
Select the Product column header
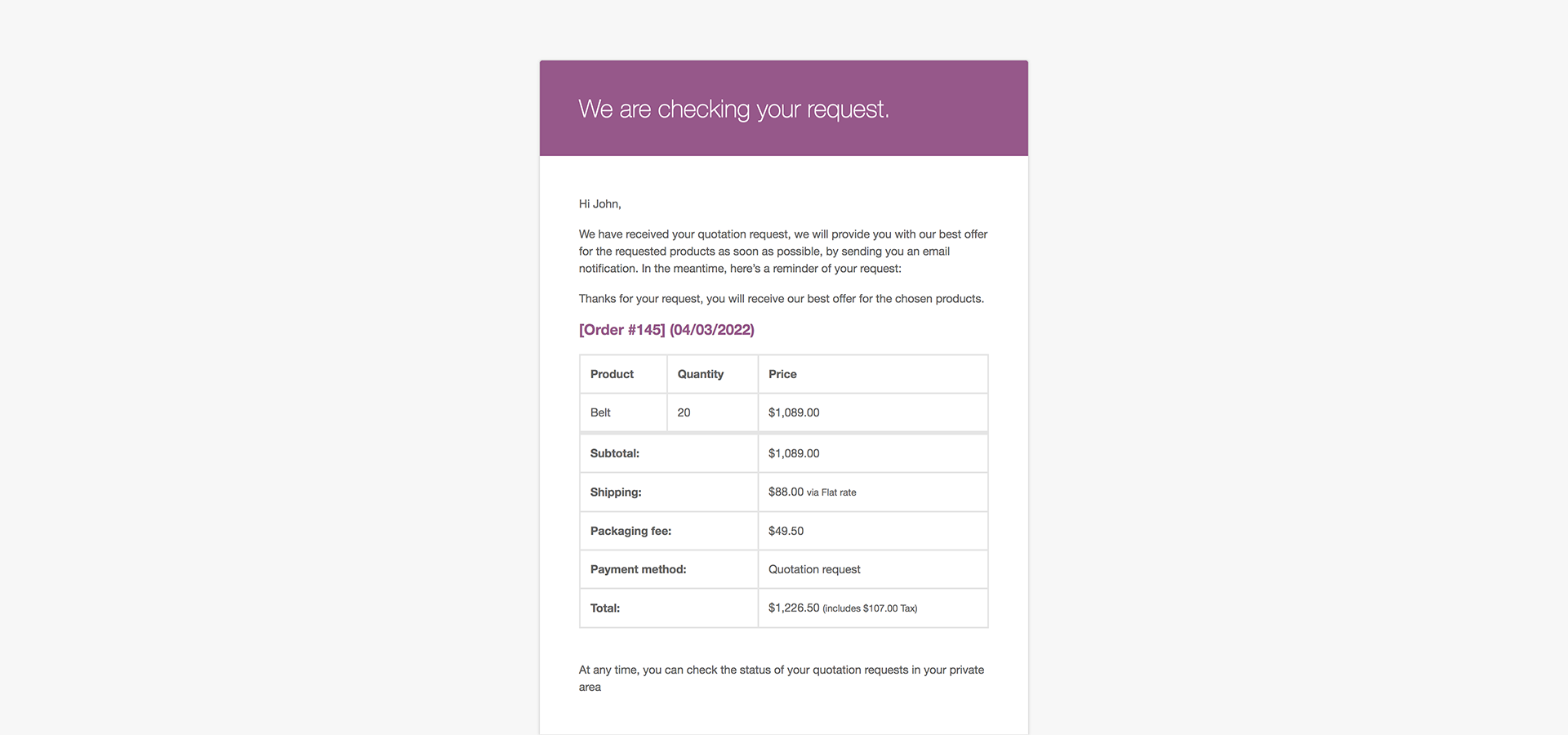coord(612,374)
